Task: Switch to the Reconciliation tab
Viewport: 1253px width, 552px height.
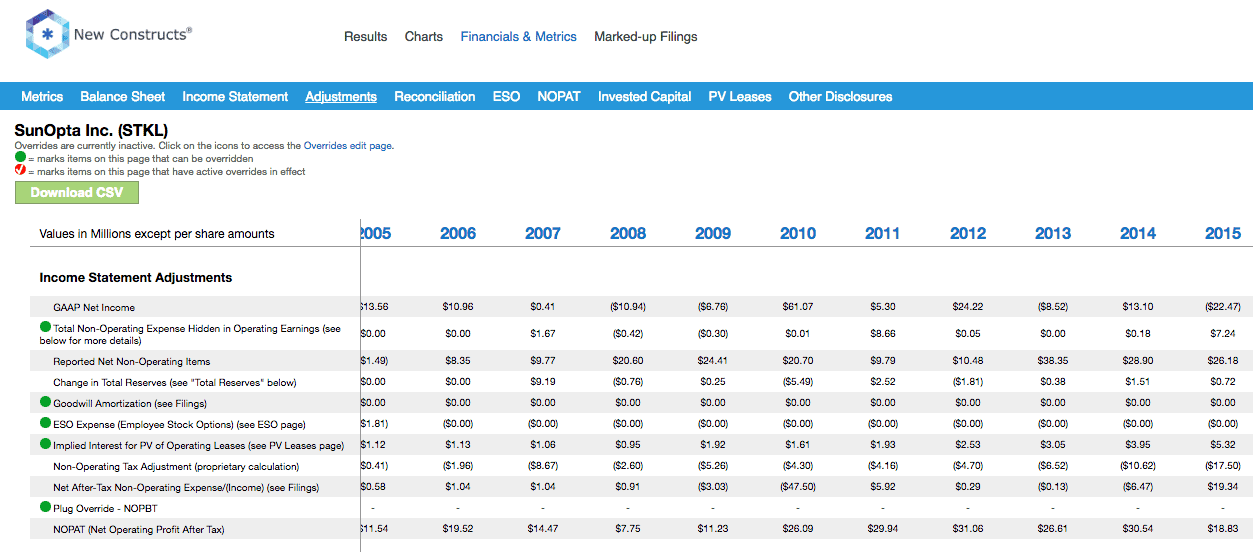Action: click(x=435, y=97)
